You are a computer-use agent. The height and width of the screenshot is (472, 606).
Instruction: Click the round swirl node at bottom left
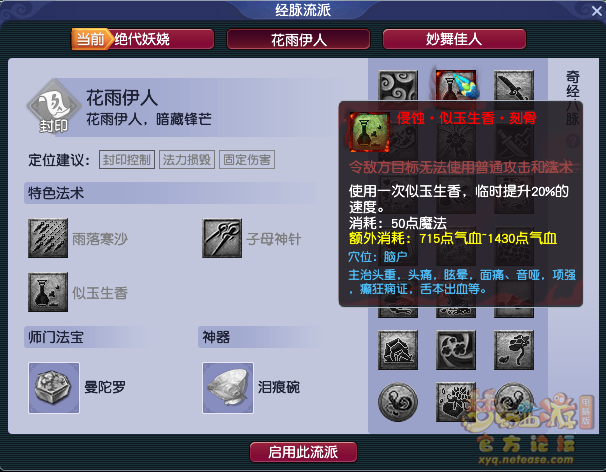click(x=398, y=402)
